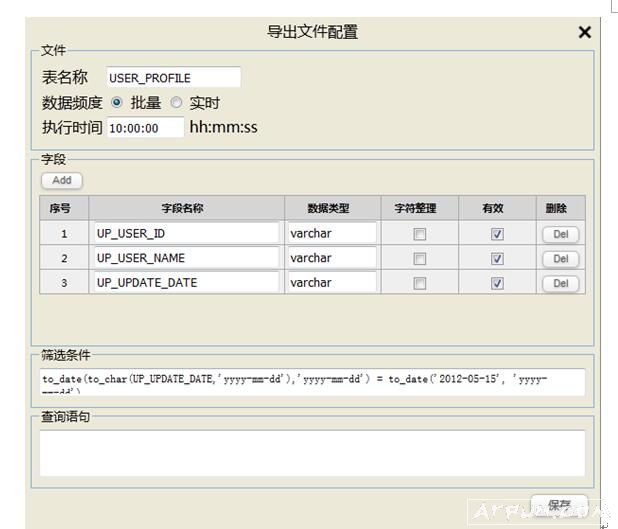The width and height of the screenshot is (618, 529).
Task: Edit the UP_USER_NAME field name box
Action: coord(186,258)
